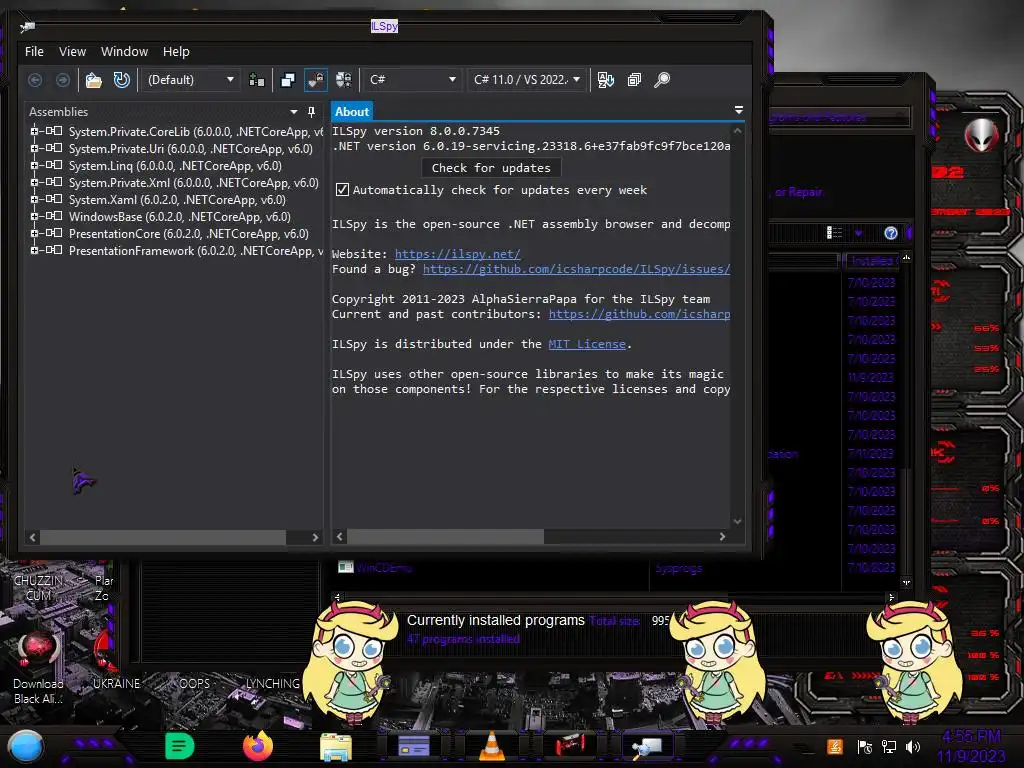Open the document tab list arrow beside About
This screenshot has height=768, width=1024.
click(x=739, y=110)
